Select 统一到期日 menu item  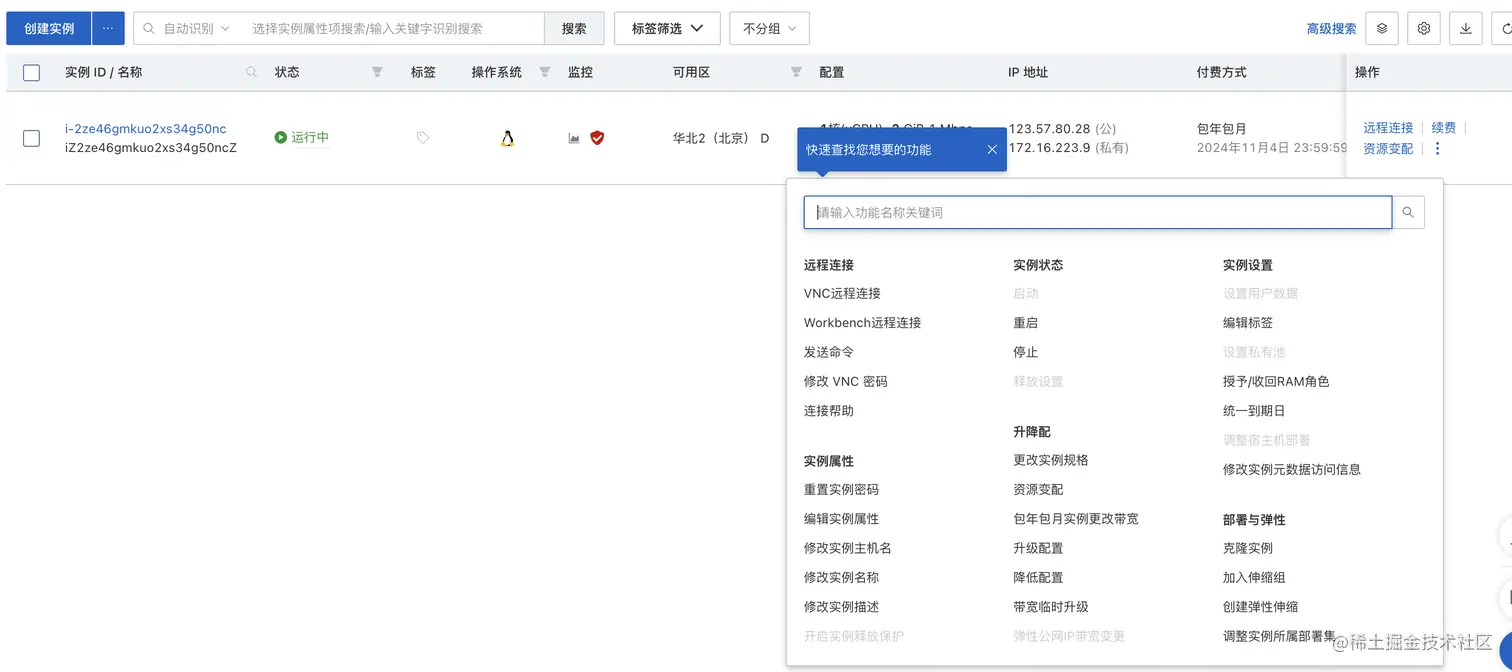1254,411
